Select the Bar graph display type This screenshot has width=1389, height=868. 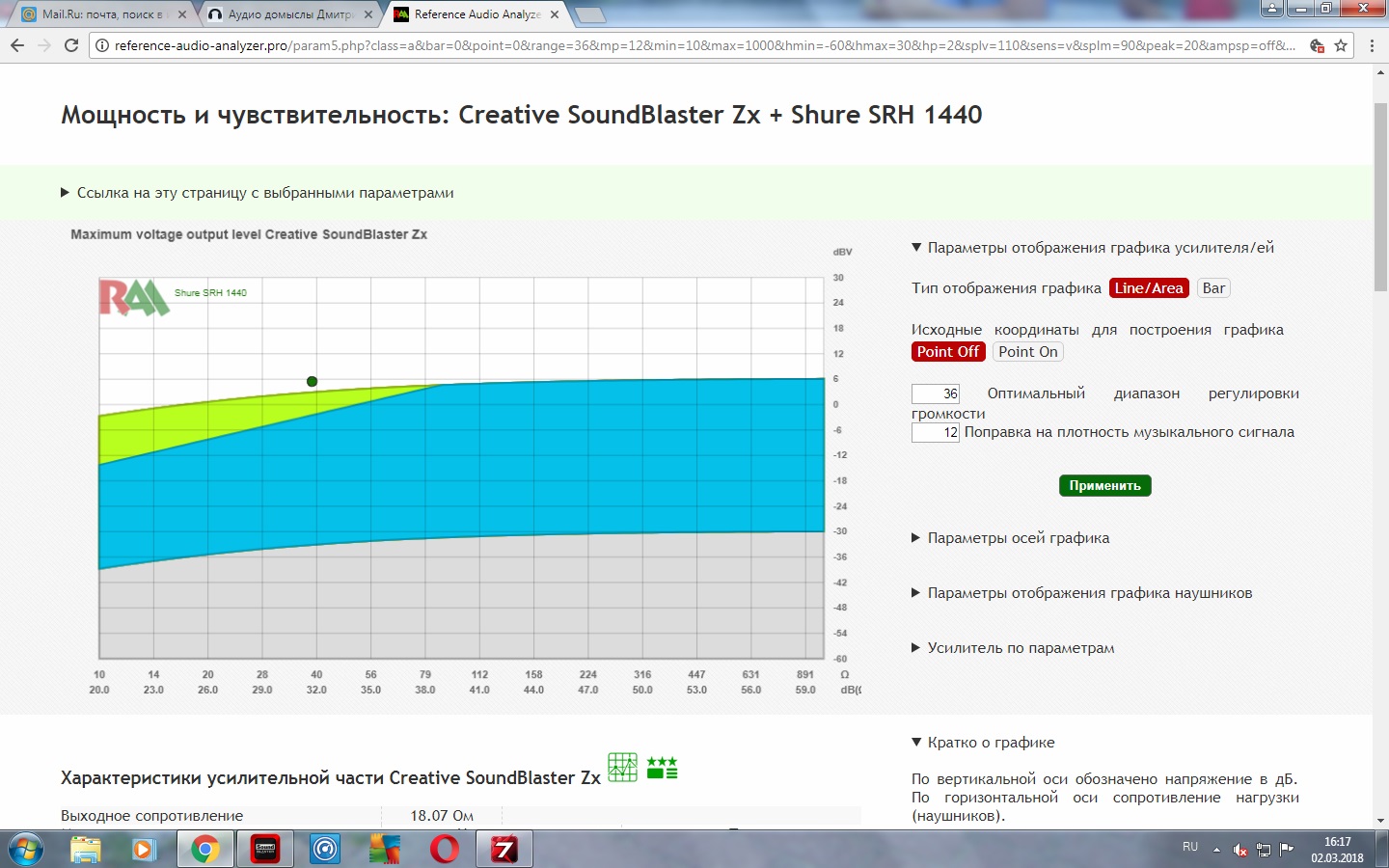pyautogui.click(x=1213, y=288)
